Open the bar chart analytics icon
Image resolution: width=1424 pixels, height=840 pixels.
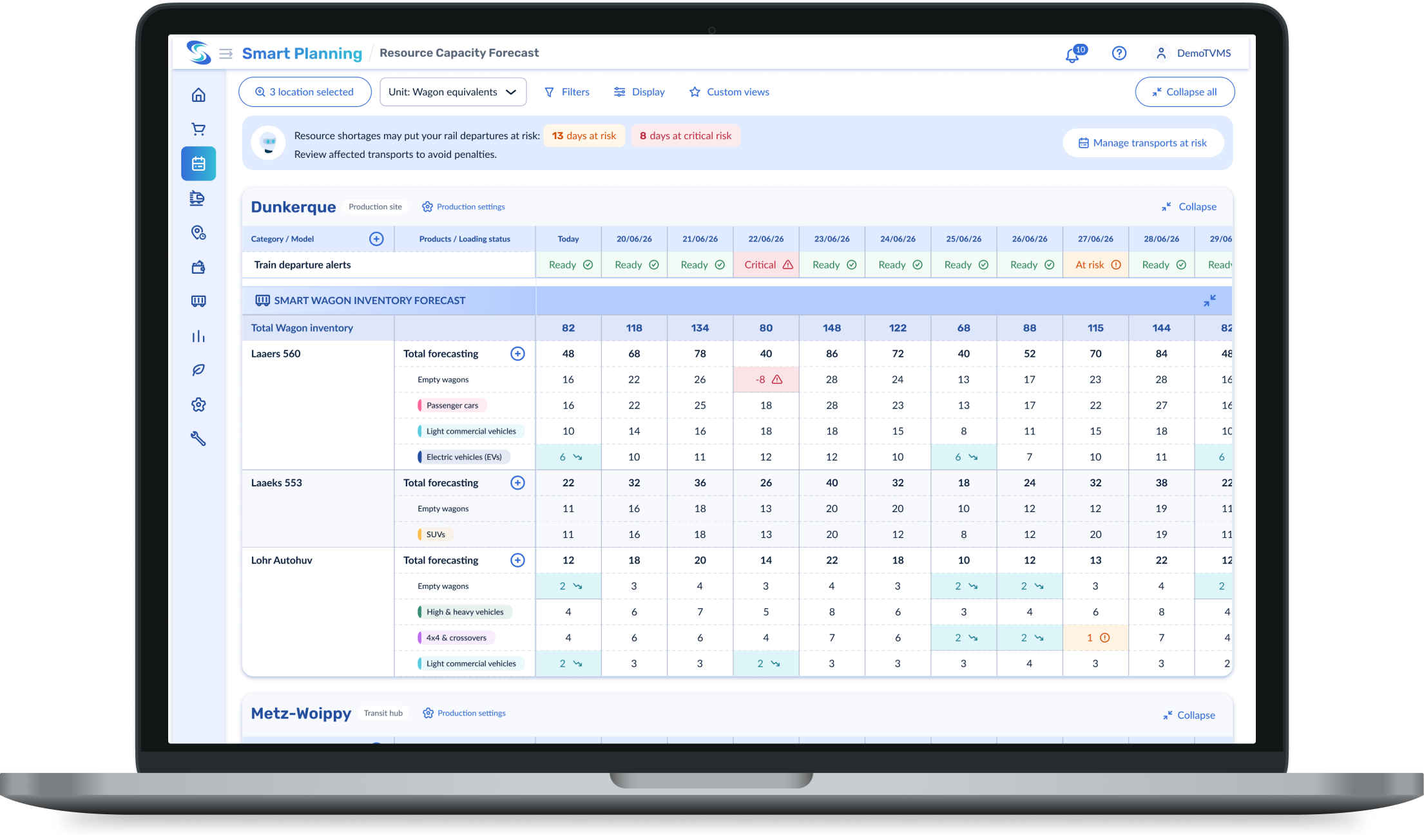tap(198, 336)
